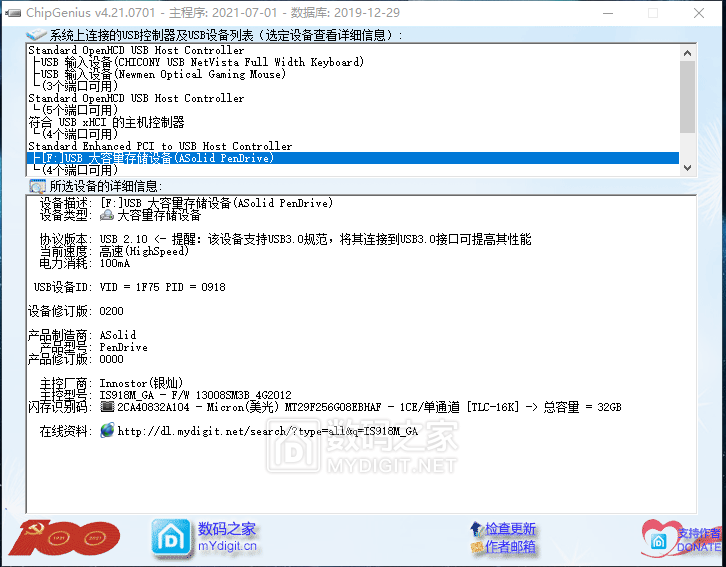Click the 产品型号 PenDrive value

[124, 347]
